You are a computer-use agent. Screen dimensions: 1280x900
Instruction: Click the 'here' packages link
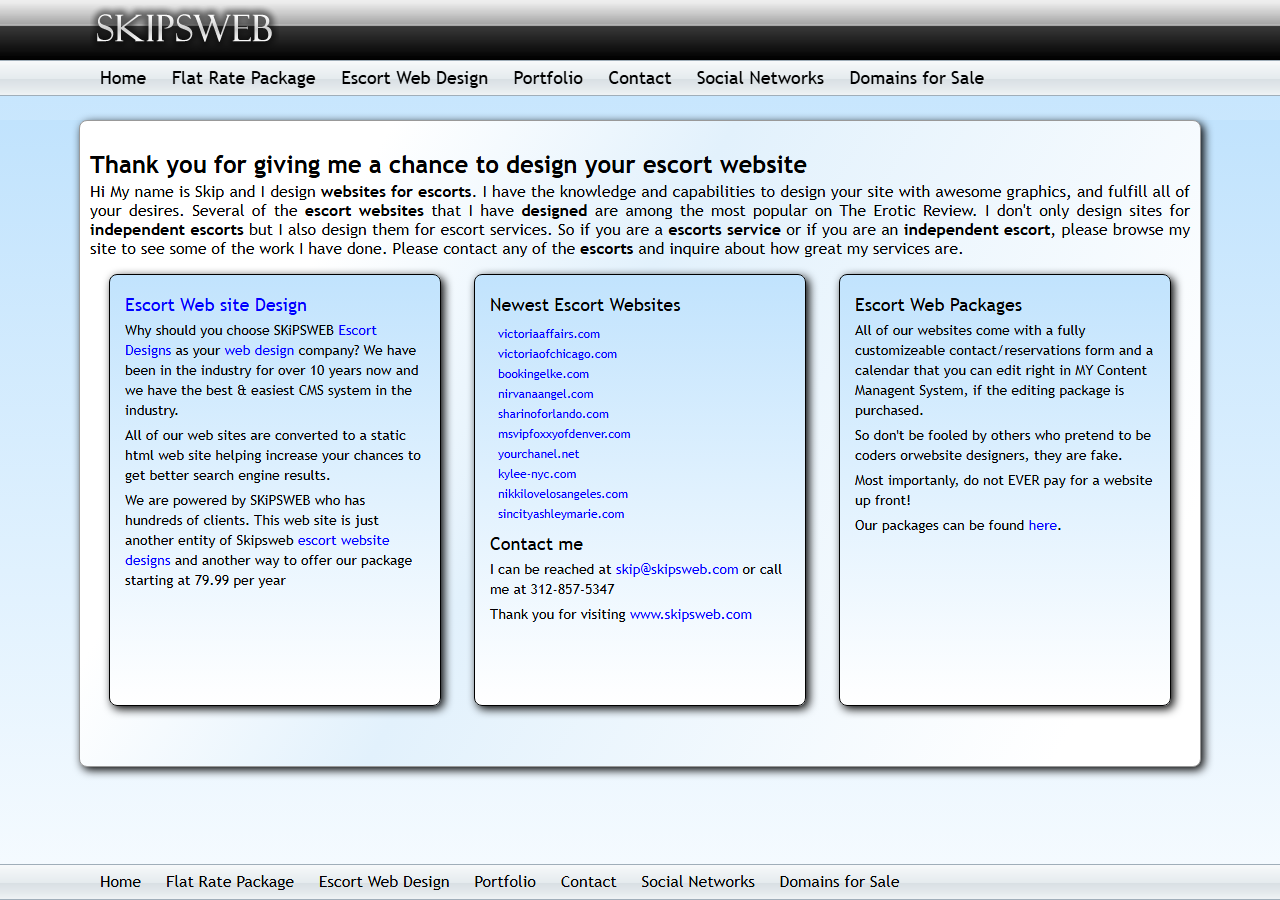pos(1043,526)
